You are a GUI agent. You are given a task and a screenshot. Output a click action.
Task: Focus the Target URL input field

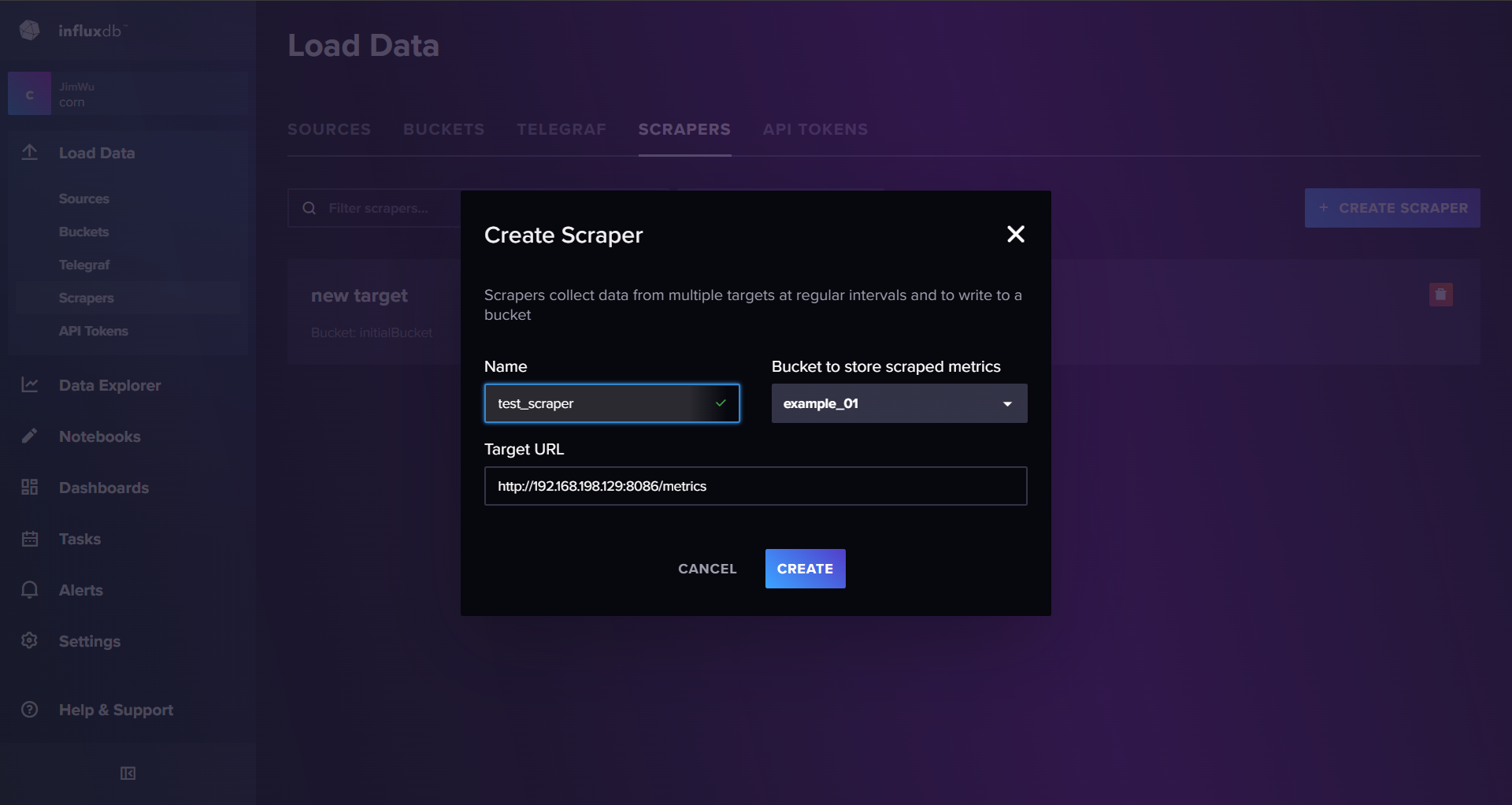[756, 486]
